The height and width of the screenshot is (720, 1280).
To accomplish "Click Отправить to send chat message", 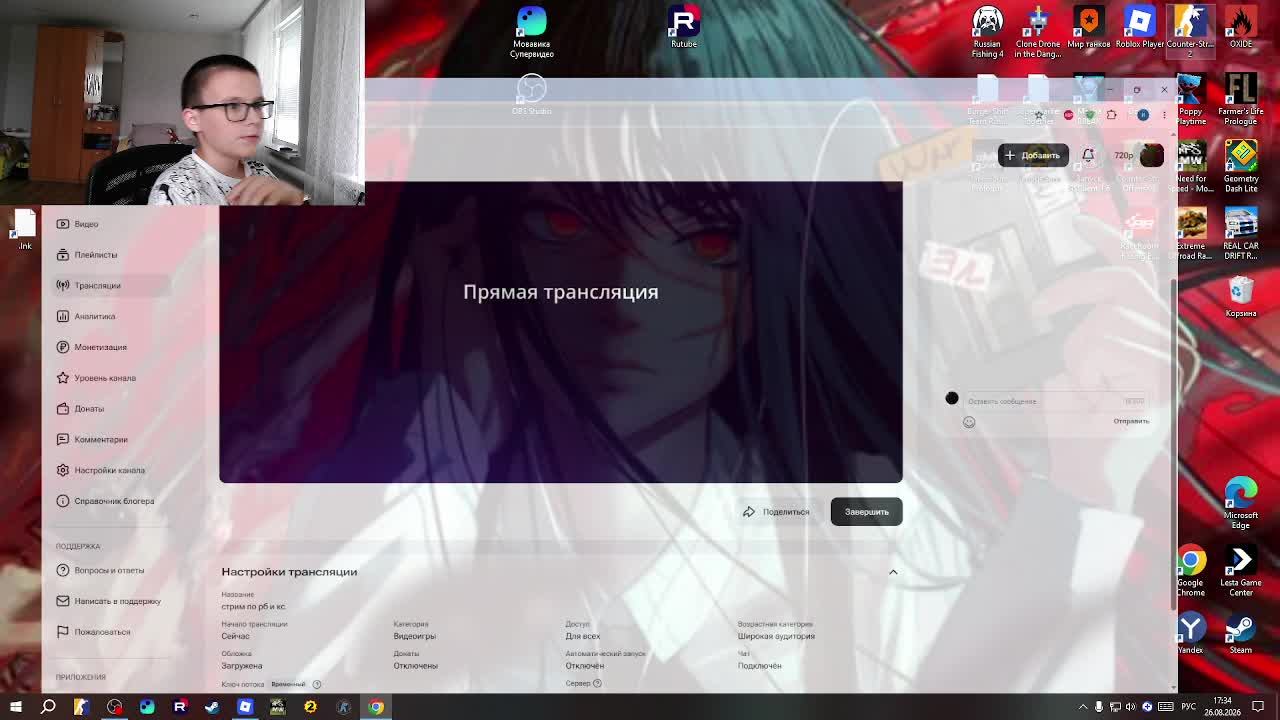I will 1131,421.
